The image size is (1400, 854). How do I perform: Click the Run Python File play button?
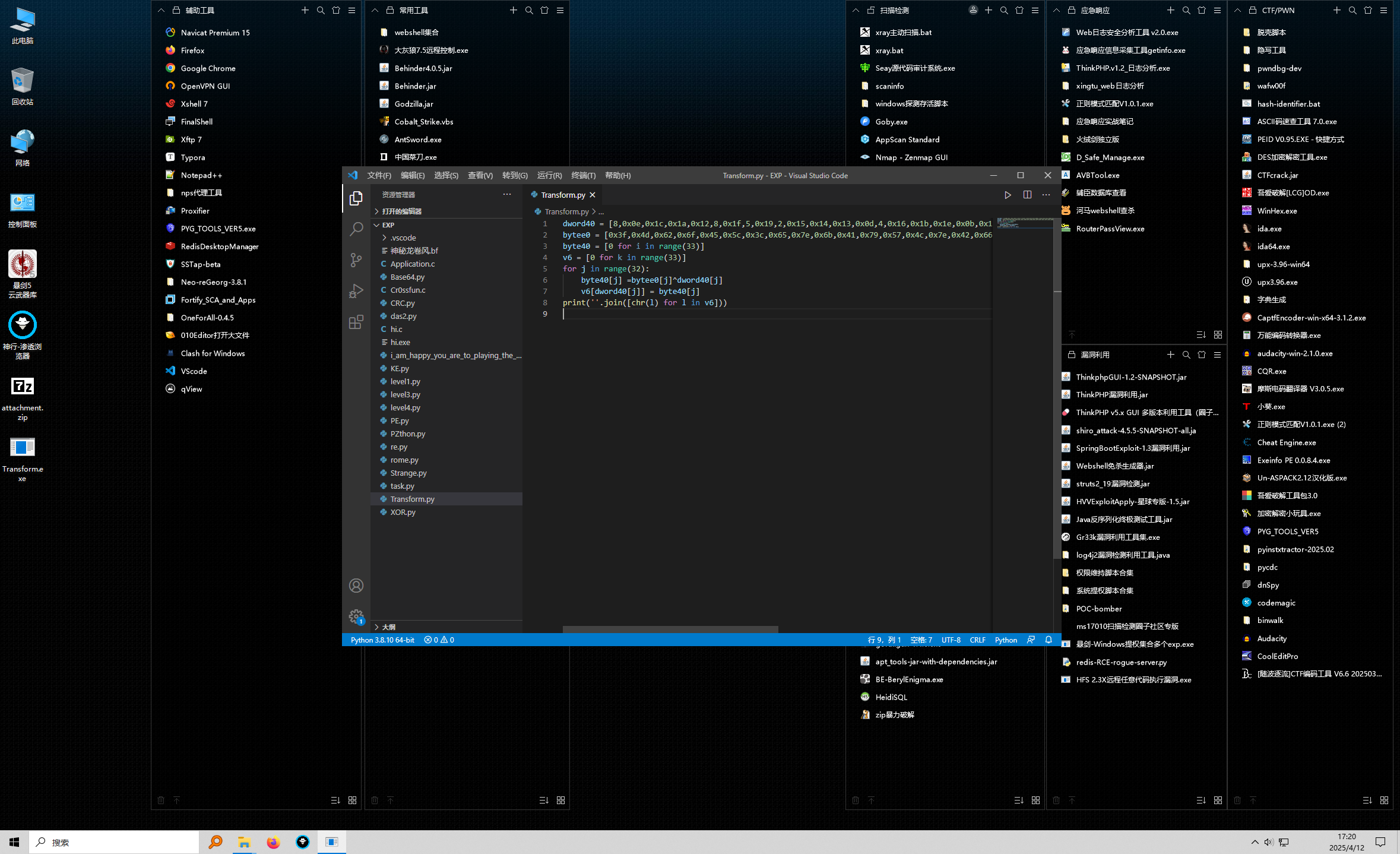[1008, 195]
